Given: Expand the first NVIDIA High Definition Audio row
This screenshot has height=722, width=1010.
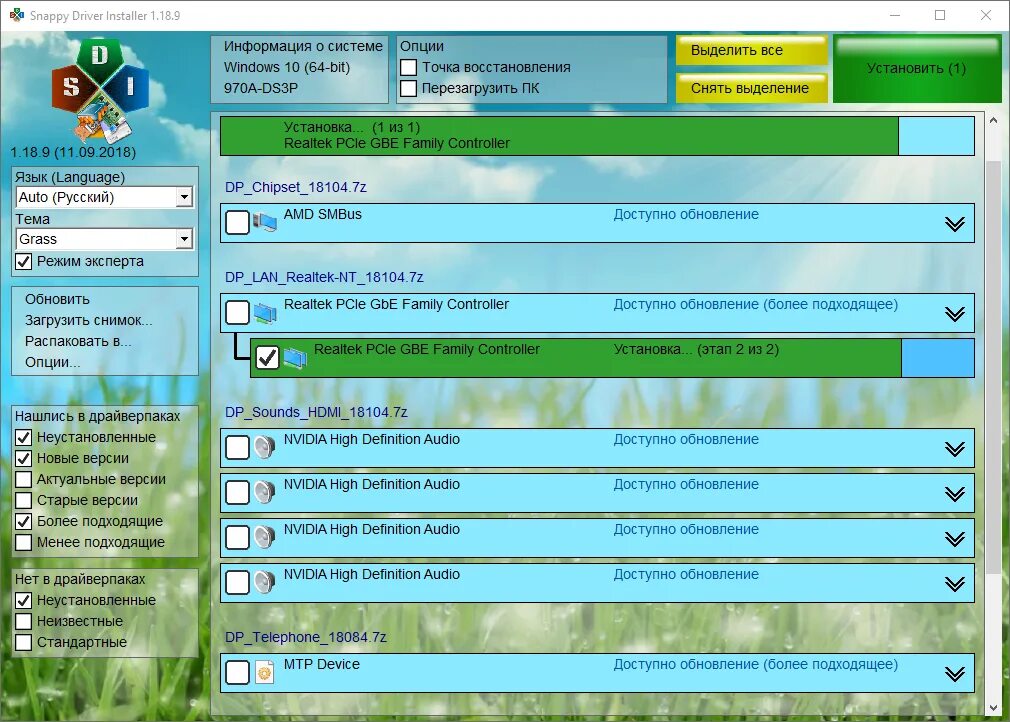Looking at the screenshot, I should click(955, 449).
